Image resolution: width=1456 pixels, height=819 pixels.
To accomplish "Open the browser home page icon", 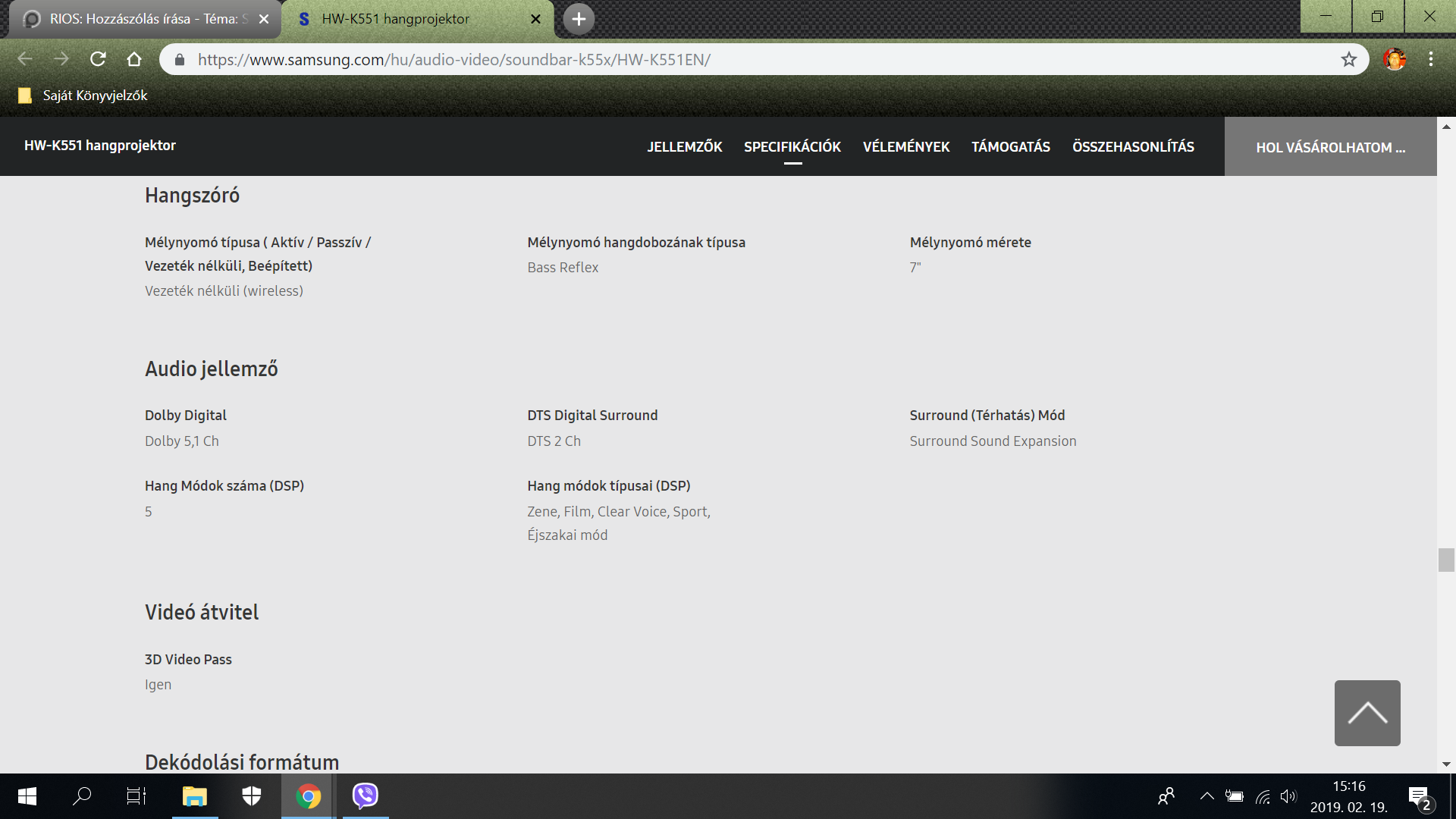I will (x=134, y=59).
